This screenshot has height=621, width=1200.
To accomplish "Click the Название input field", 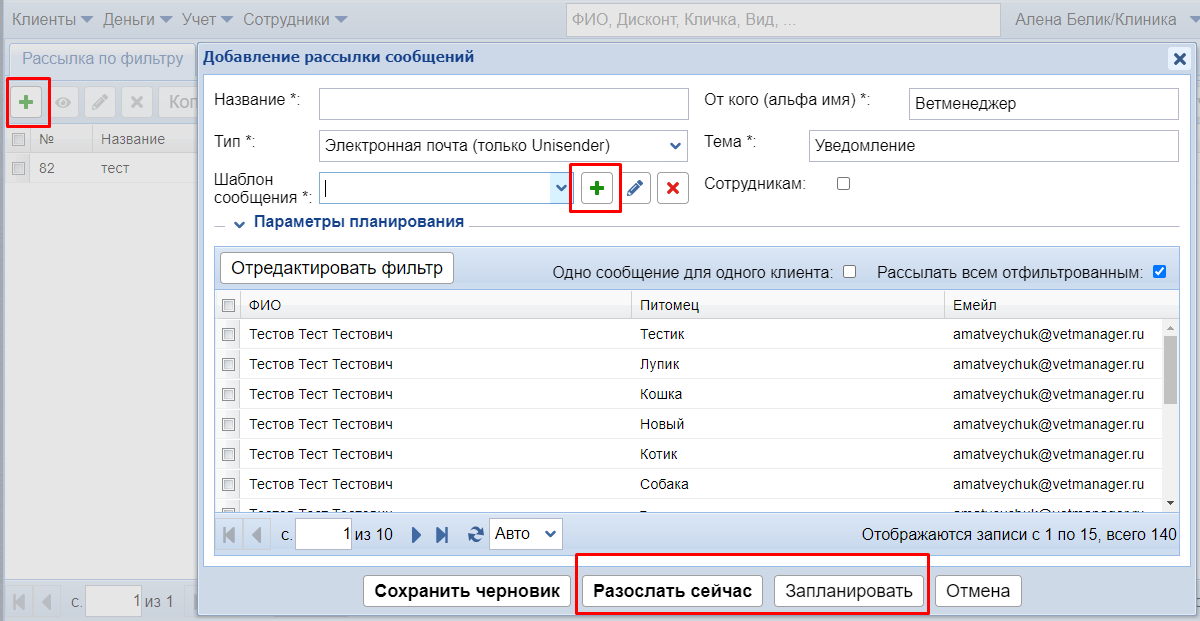I will [503, 103].
